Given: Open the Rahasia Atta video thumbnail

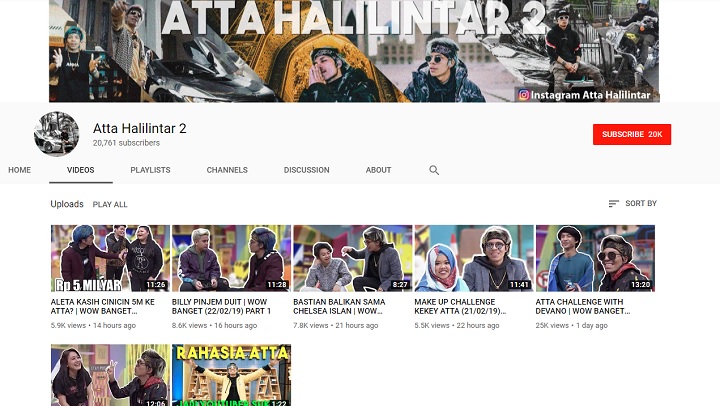Looking at the screenshot, I should 231,375.
